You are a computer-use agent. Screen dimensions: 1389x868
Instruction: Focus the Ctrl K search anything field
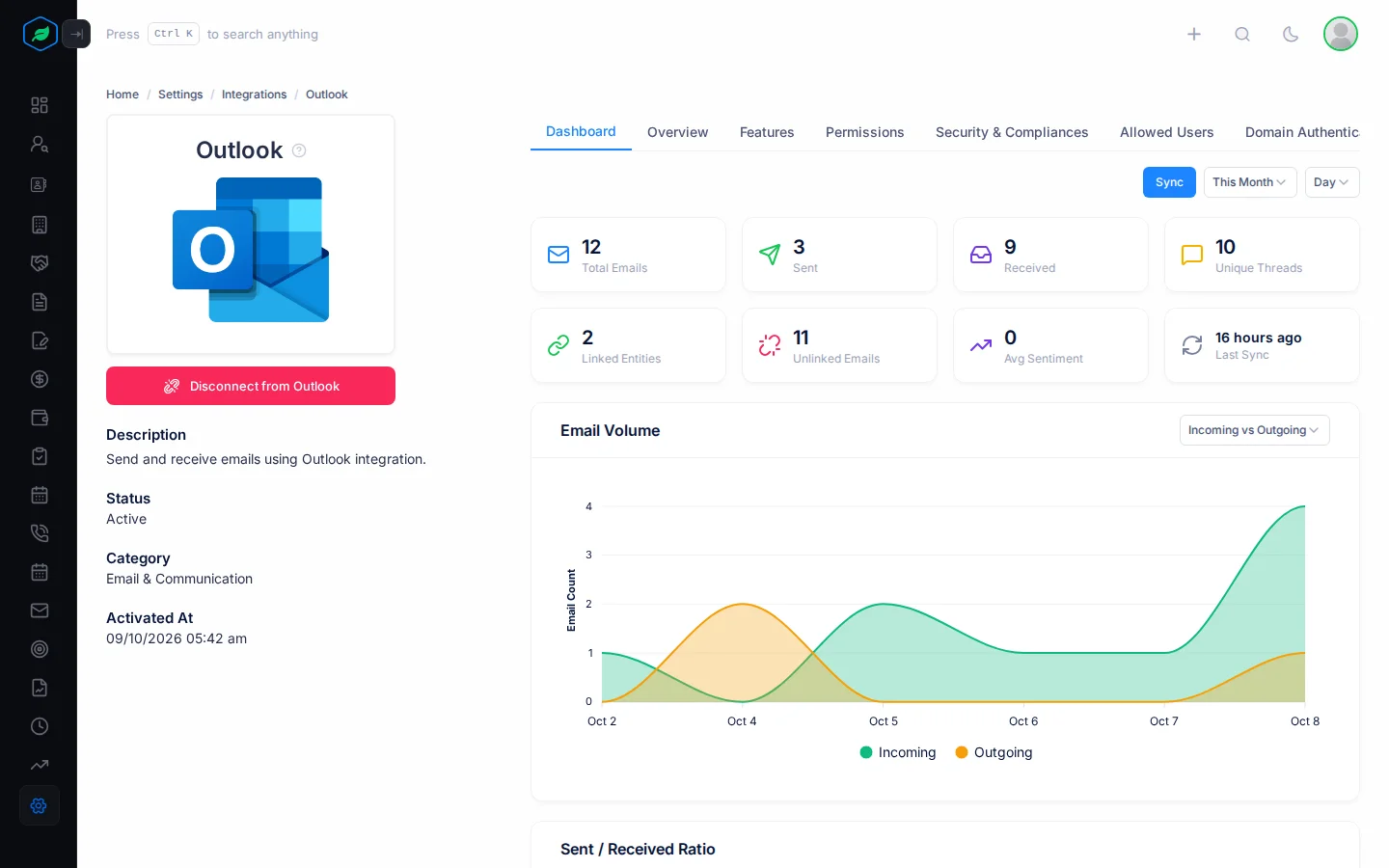point(212,34)
